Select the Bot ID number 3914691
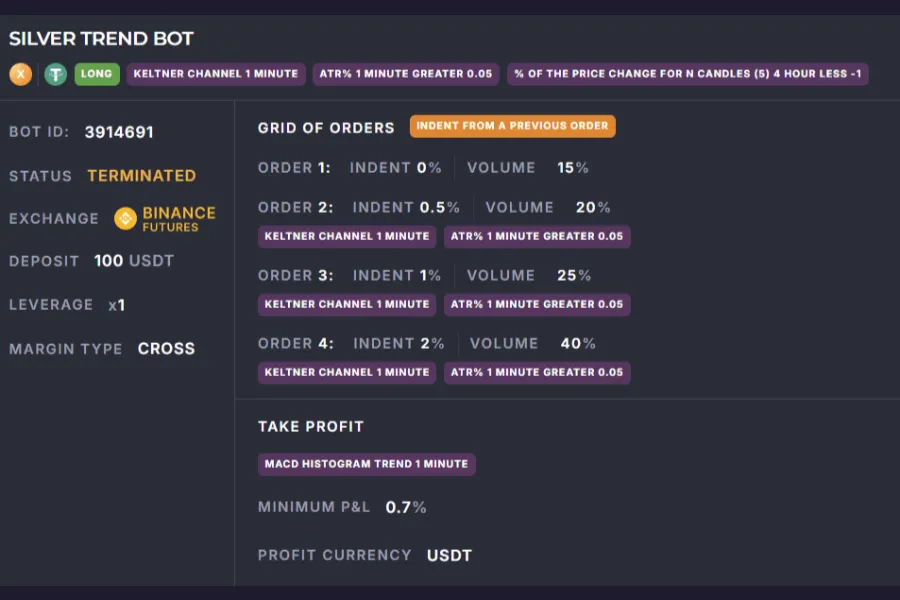This screenshot has width=900, height=600. pos(119,132)
